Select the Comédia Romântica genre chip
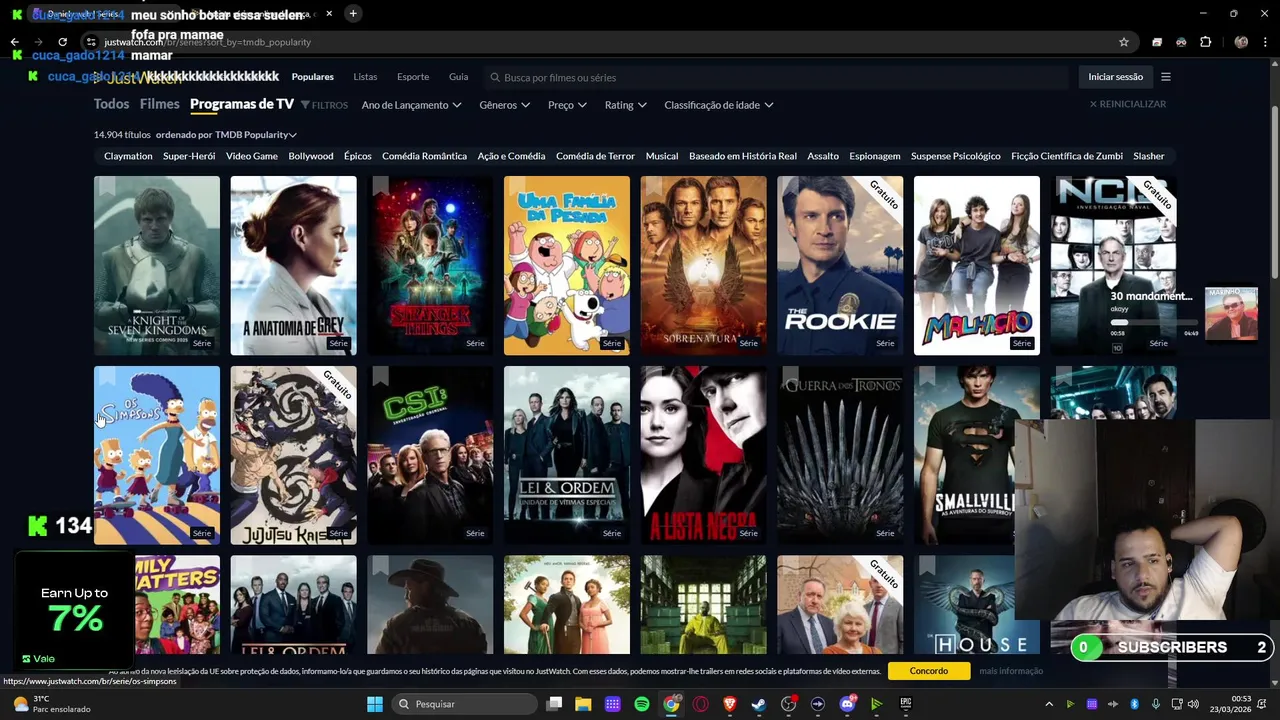 [x=424, y=156]
